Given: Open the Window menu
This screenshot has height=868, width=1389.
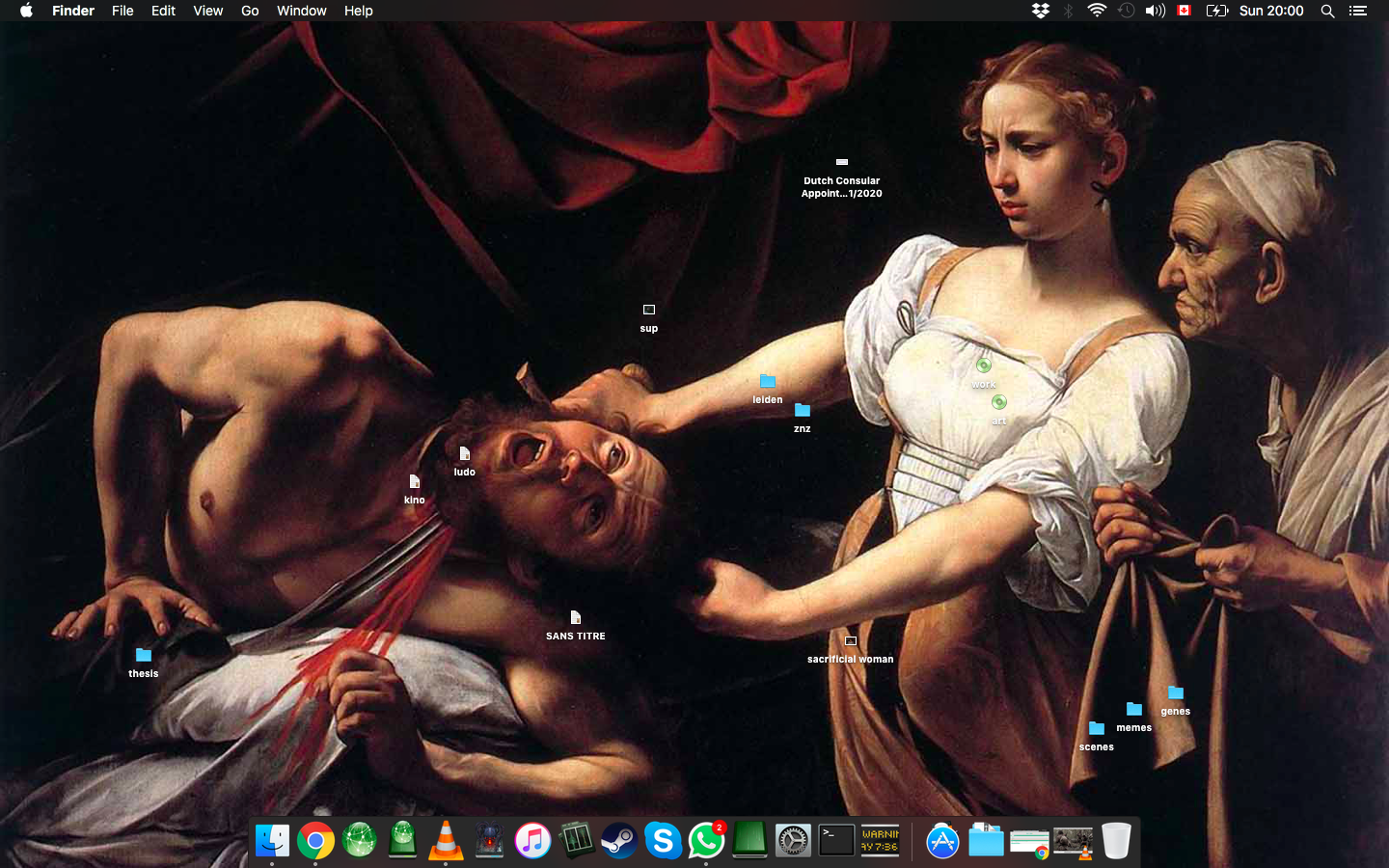Looking at the screenshot, I should [301, 11].
